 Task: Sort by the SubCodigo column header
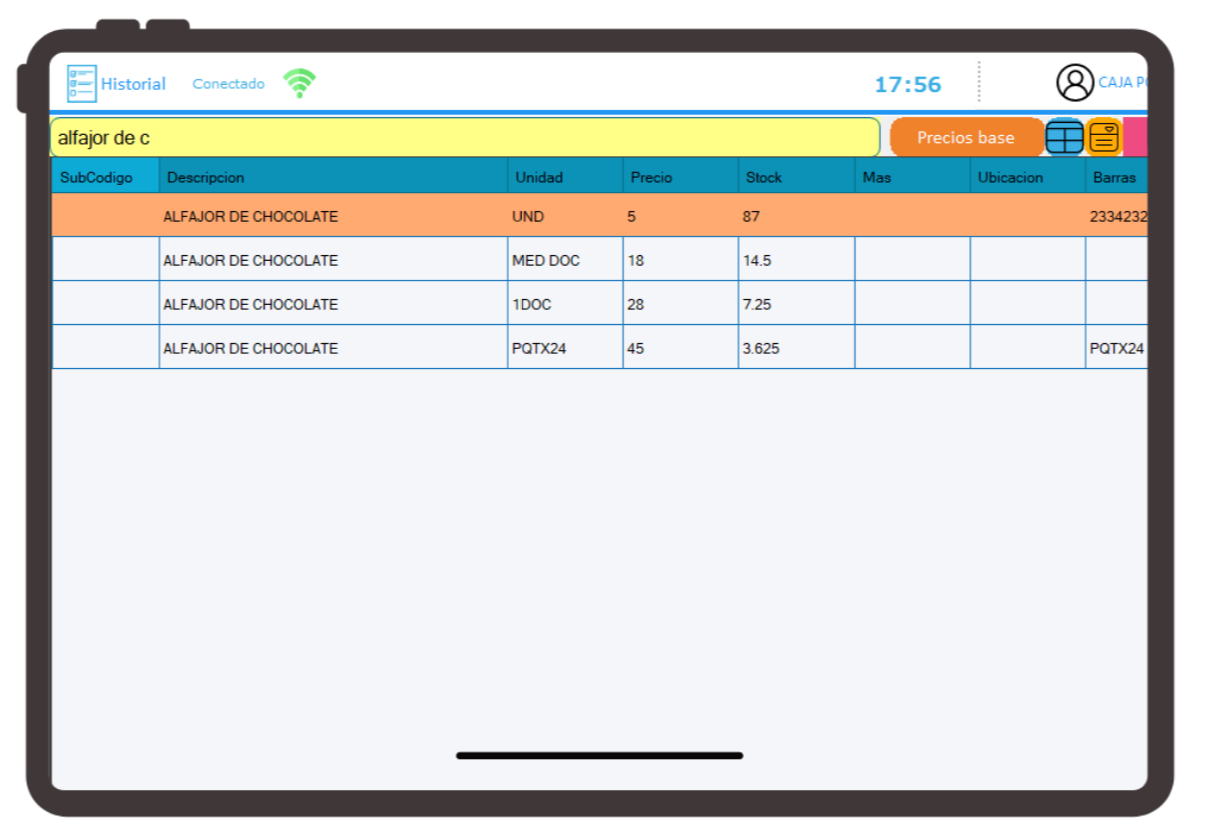point(105,177)
